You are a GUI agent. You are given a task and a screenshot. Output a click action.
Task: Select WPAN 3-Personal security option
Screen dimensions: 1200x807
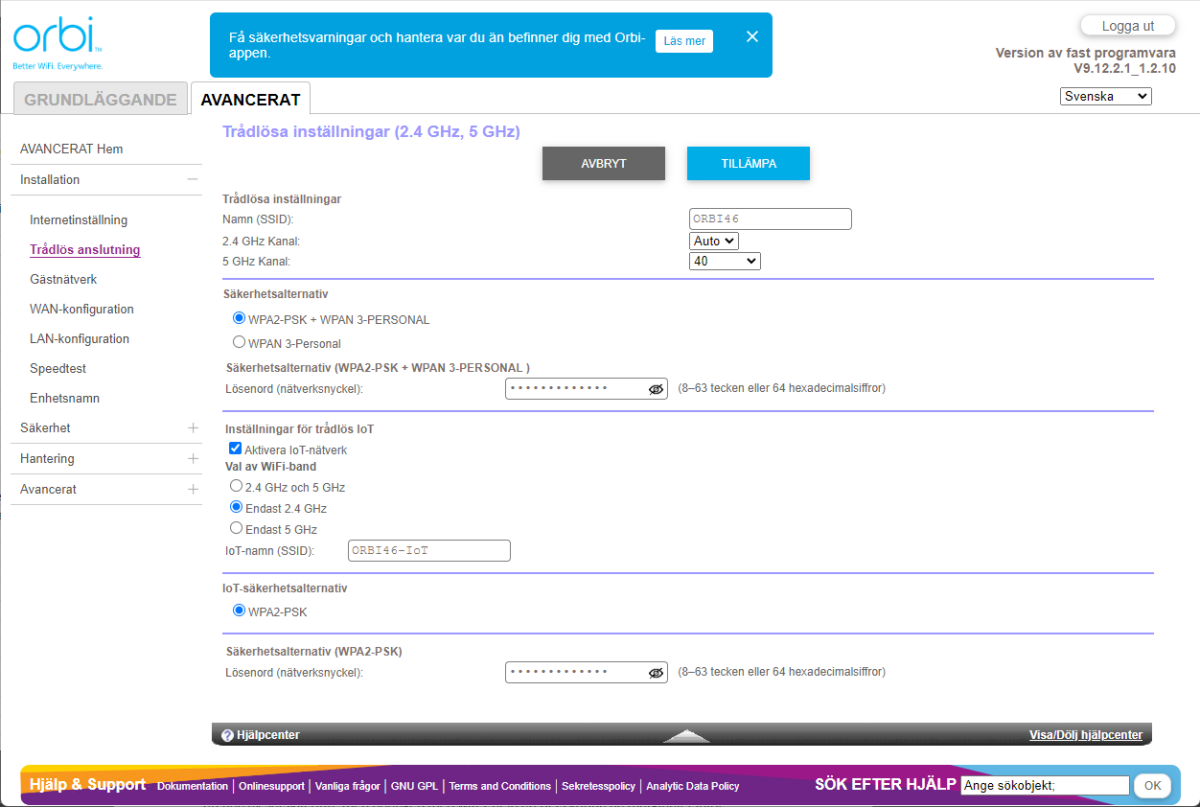(x=239, y=342)
